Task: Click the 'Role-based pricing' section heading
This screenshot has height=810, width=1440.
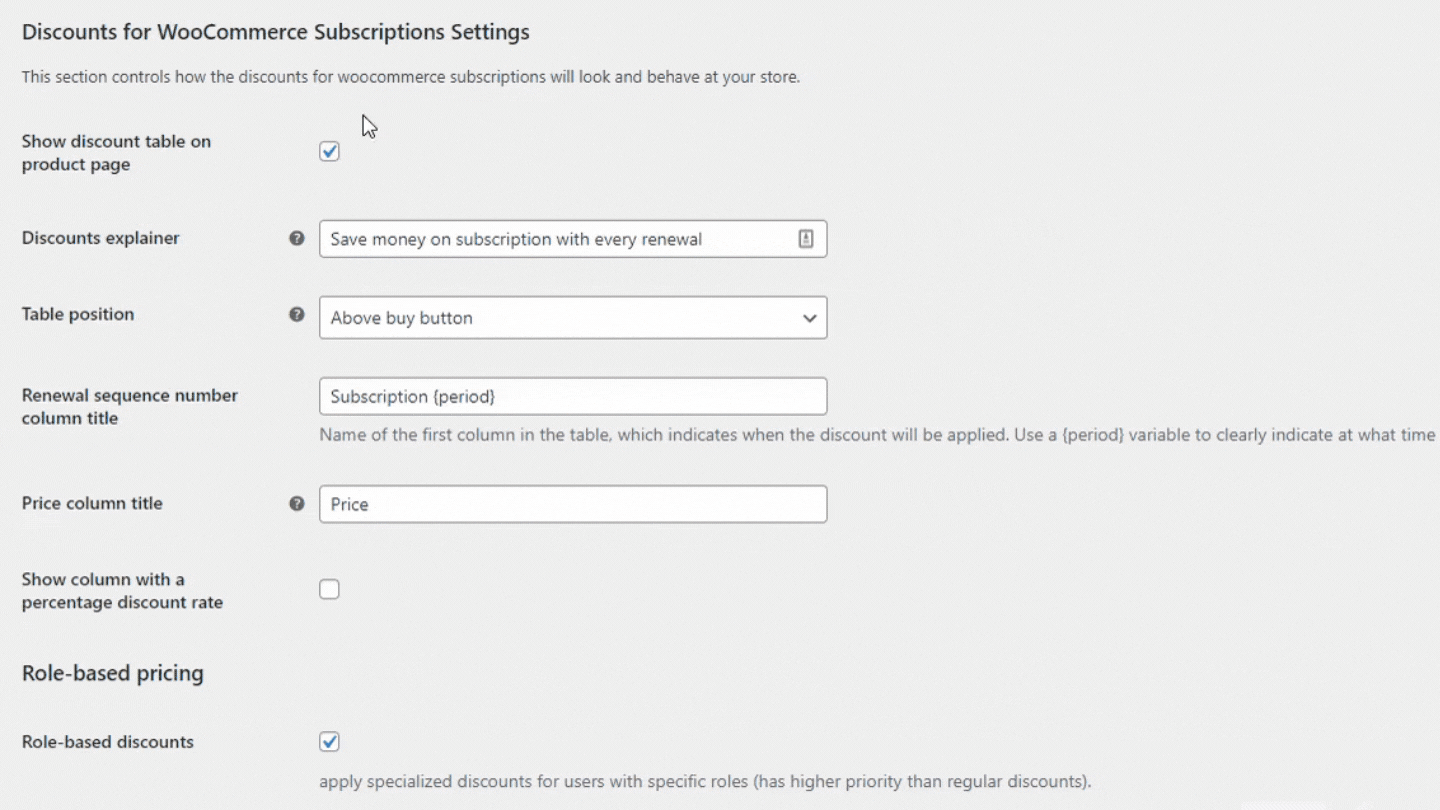Action: 113,673
